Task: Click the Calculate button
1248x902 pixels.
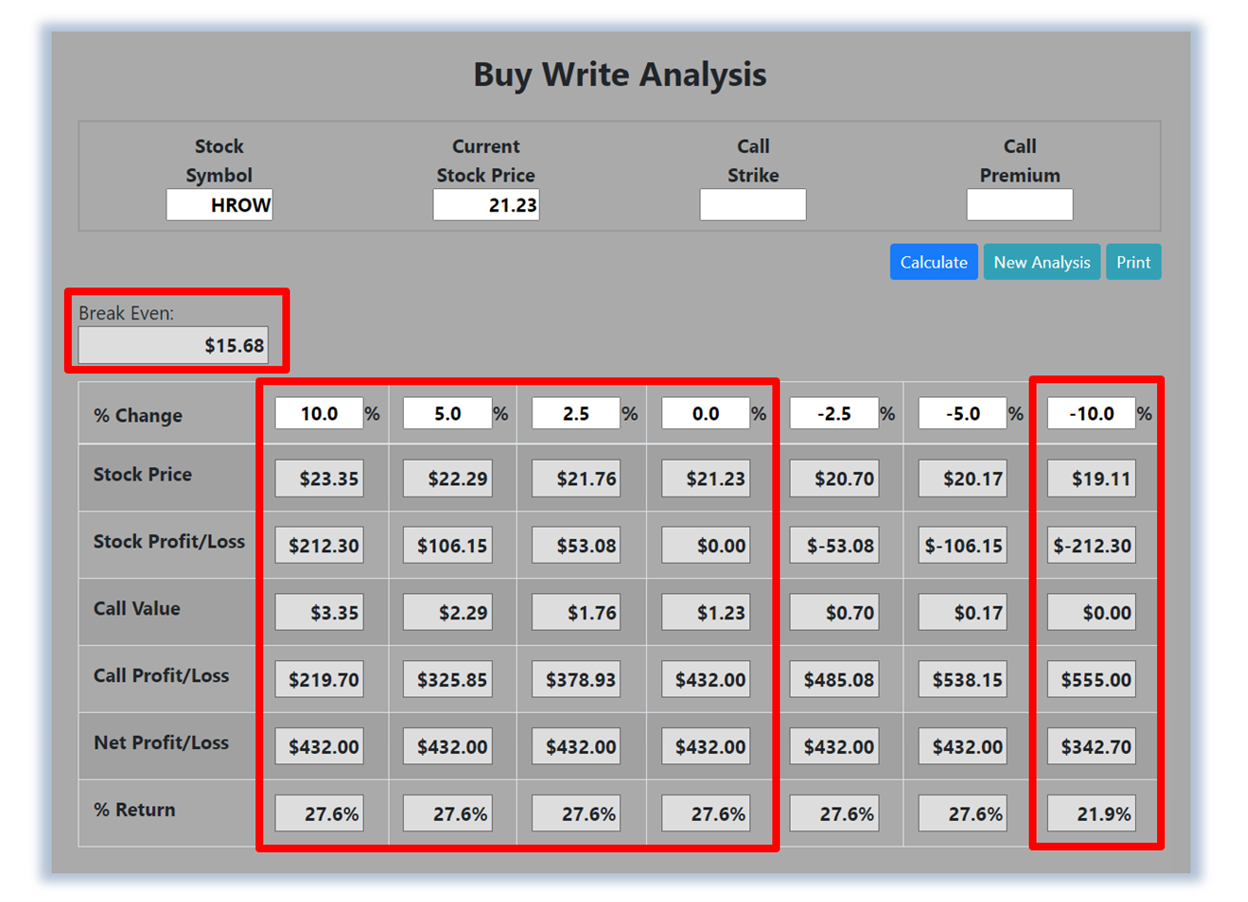Action: point(933,262)
